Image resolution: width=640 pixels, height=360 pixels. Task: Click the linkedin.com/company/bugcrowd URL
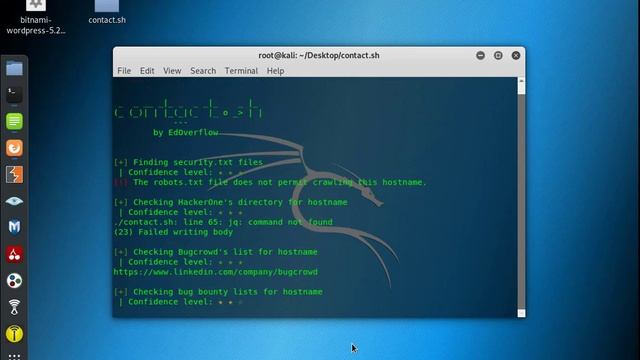pyautogui.click(x=216, y=272)
